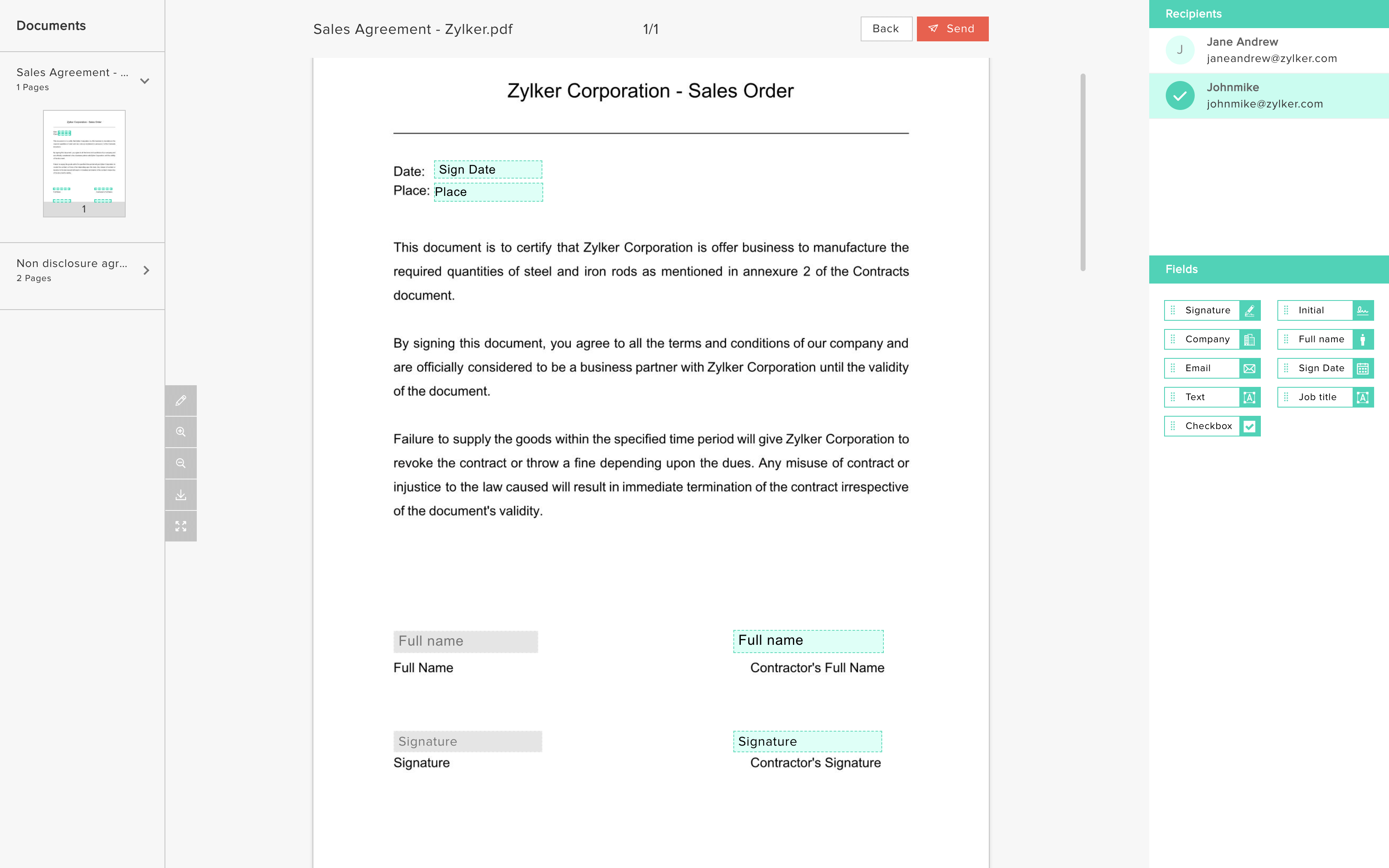The image size is (1389, 868).
Task: Click the page 1 thumbnail preview
Action: click(x=84, y=163)
